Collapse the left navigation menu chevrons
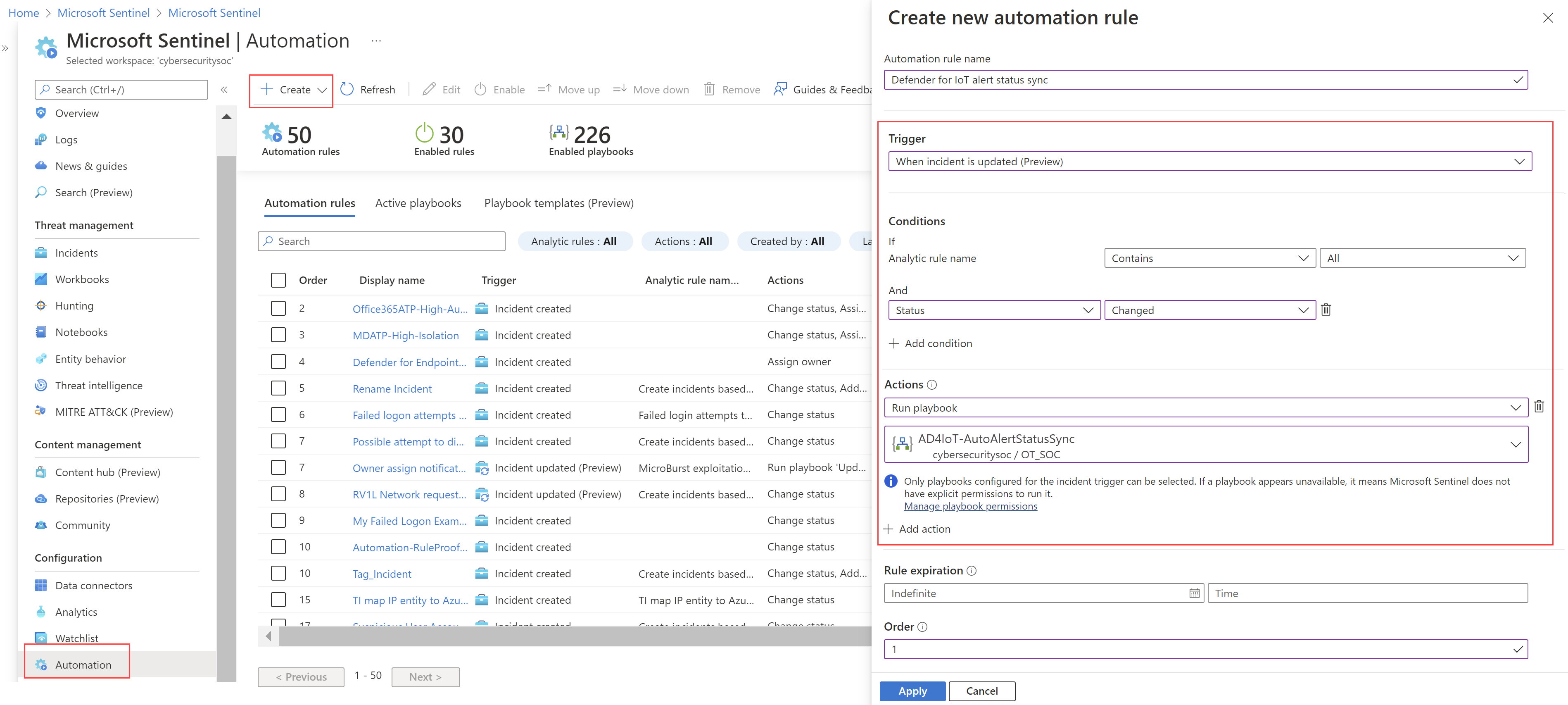Viewport: 1568px width, 705px height. click(224, 90)
